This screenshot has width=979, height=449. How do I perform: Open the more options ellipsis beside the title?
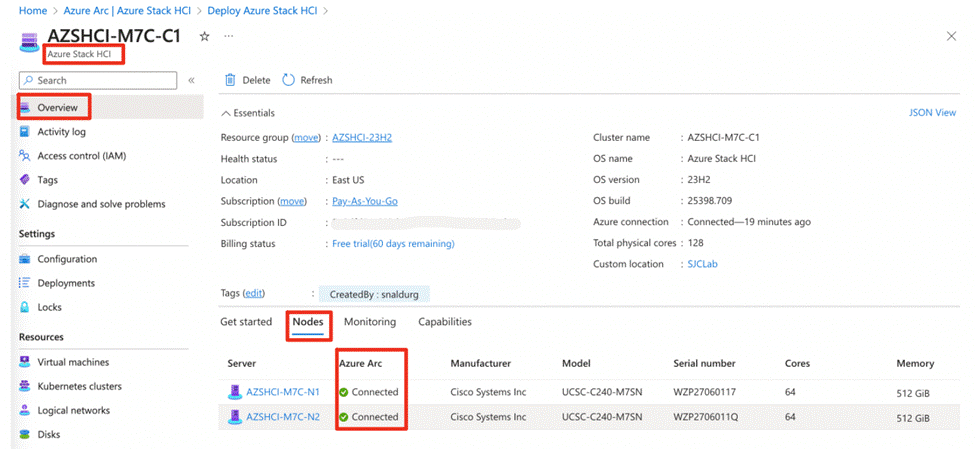(229, 36)
